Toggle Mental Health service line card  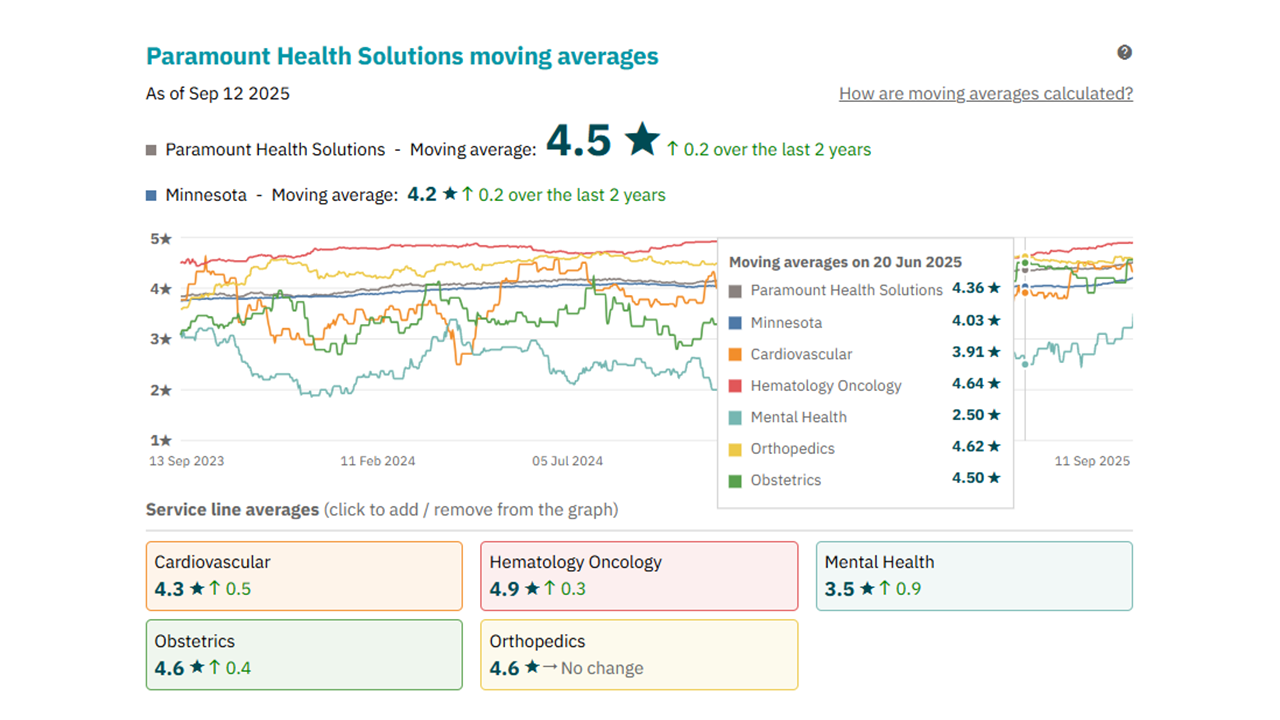pyautogui.click(x=974, y=576)
